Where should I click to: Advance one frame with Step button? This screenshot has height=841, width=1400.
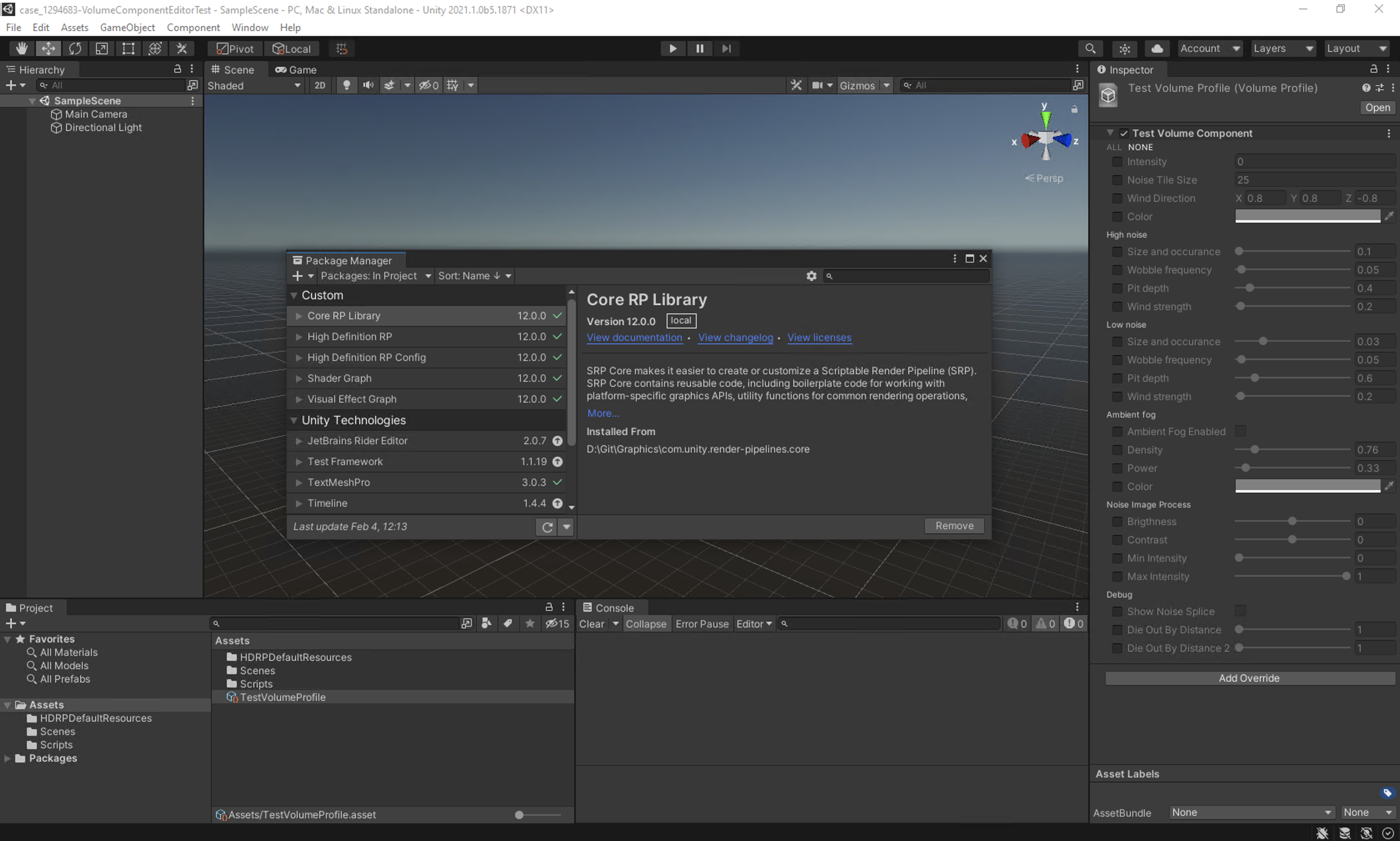click(x=726, y=49)
